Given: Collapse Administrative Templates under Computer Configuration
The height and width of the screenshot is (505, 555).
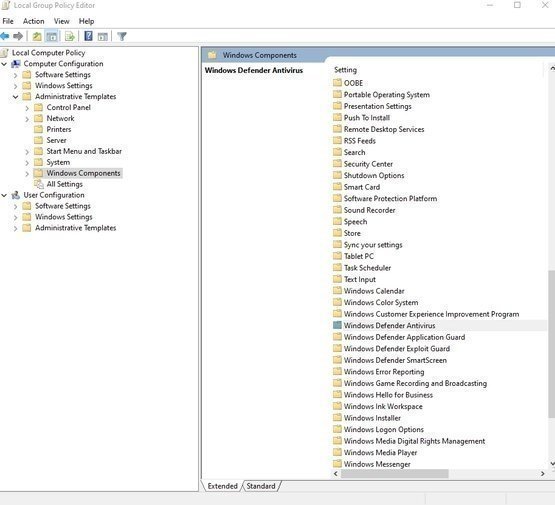Looking at the screenshot, I should 15,97.
